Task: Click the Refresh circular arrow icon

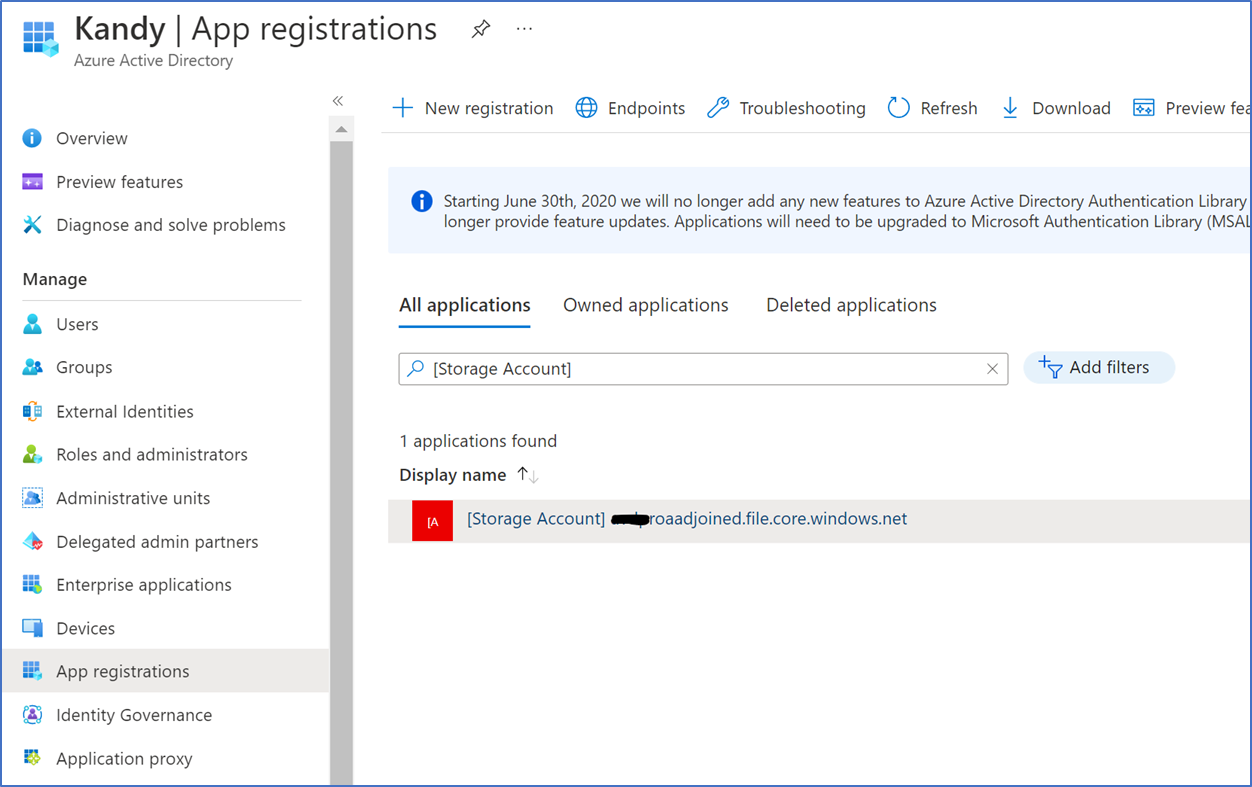Action: tap(899, 108)
